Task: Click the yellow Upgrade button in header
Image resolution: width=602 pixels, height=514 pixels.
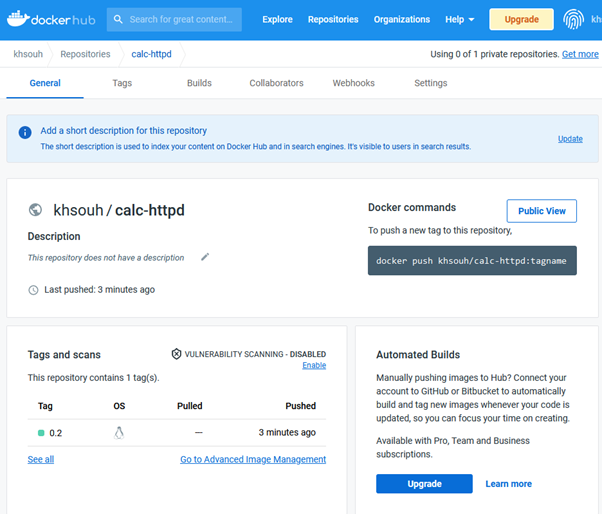Action: 521,19
